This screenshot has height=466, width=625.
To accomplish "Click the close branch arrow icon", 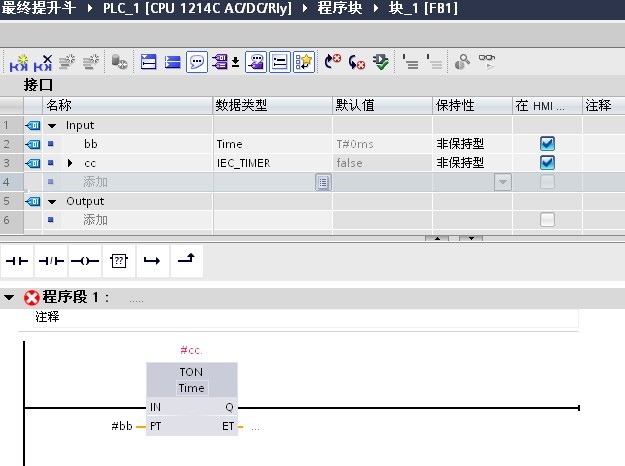I will pyautogui.click(x=187, y=261).
